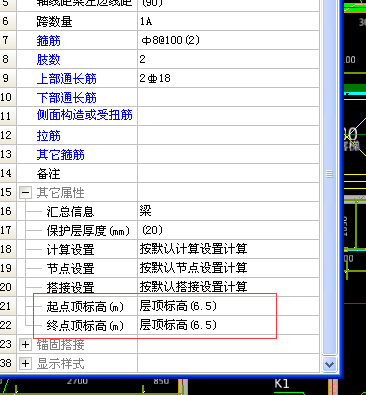Expand the 锚固搭接 group
366x395 pixels.
tap(26, 344)
